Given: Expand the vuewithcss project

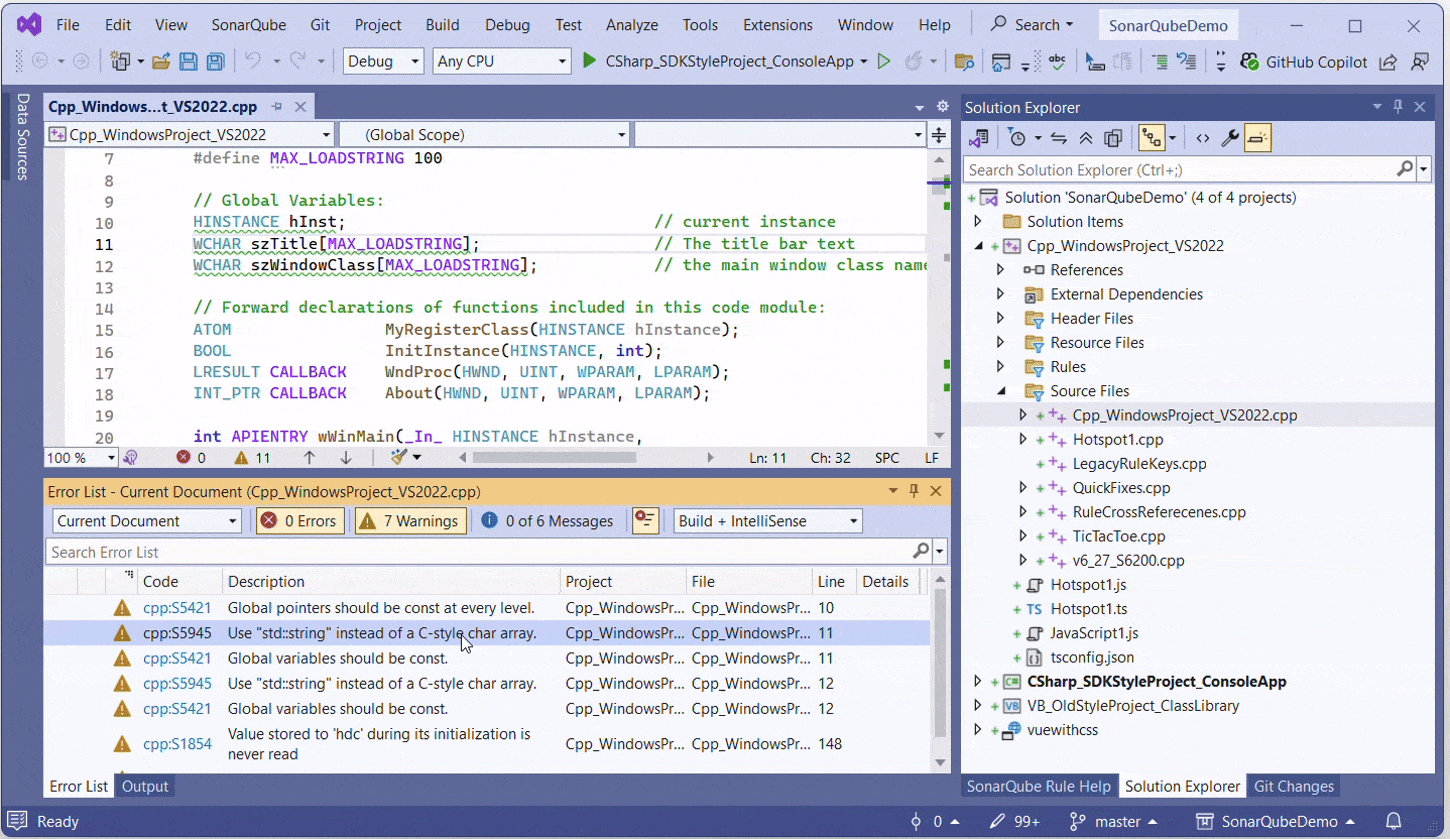Looking at the screenshot, I should pyautogui.click(x=978, y=730).
